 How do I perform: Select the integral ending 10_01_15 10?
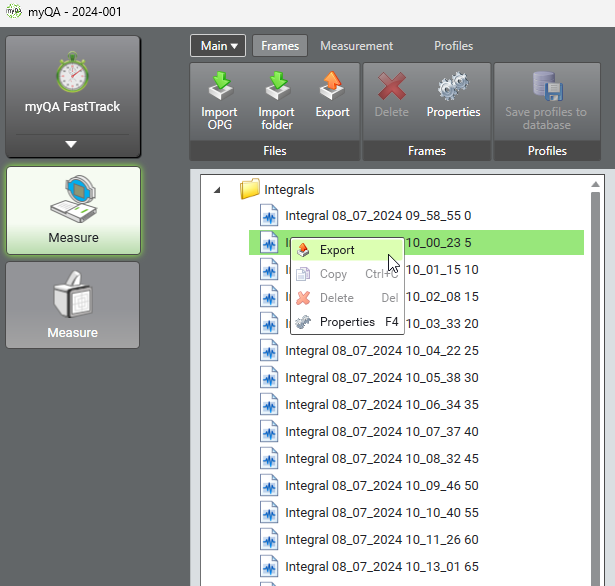coord(442,269)
